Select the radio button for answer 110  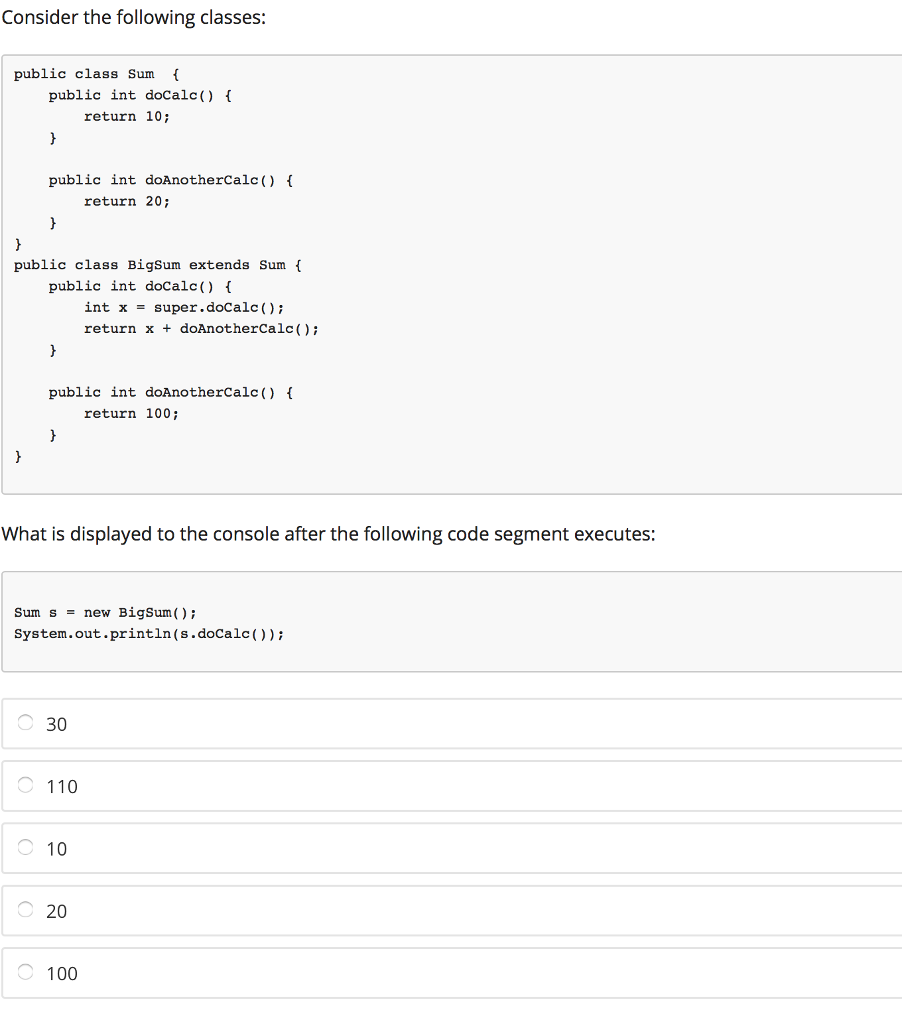pyautogui.click(x=25, y=785)
